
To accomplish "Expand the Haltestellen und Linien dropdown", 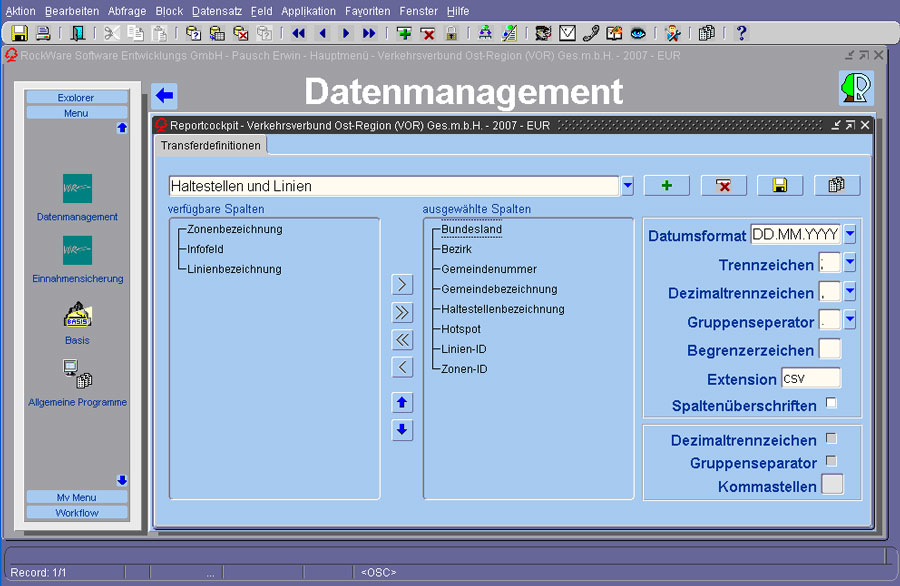I will (x=627, y=186).
